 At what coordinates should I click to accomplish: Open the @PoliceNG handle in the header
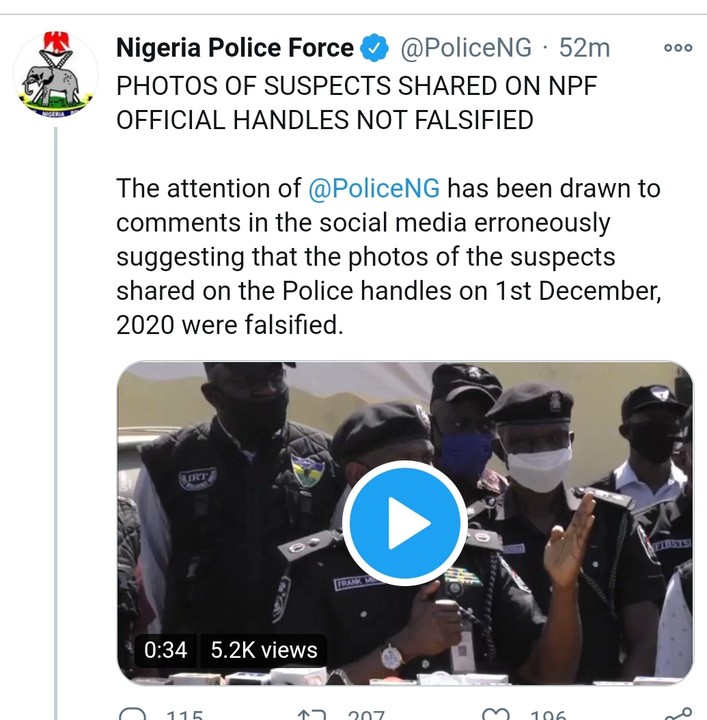coord(466,48)
